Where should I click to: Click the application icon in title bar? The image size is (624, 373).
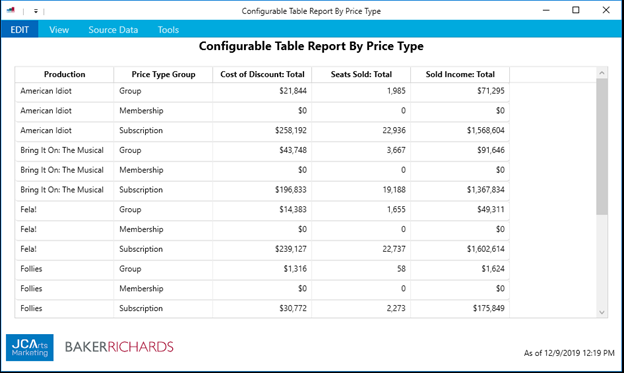[x=11, y=10]
